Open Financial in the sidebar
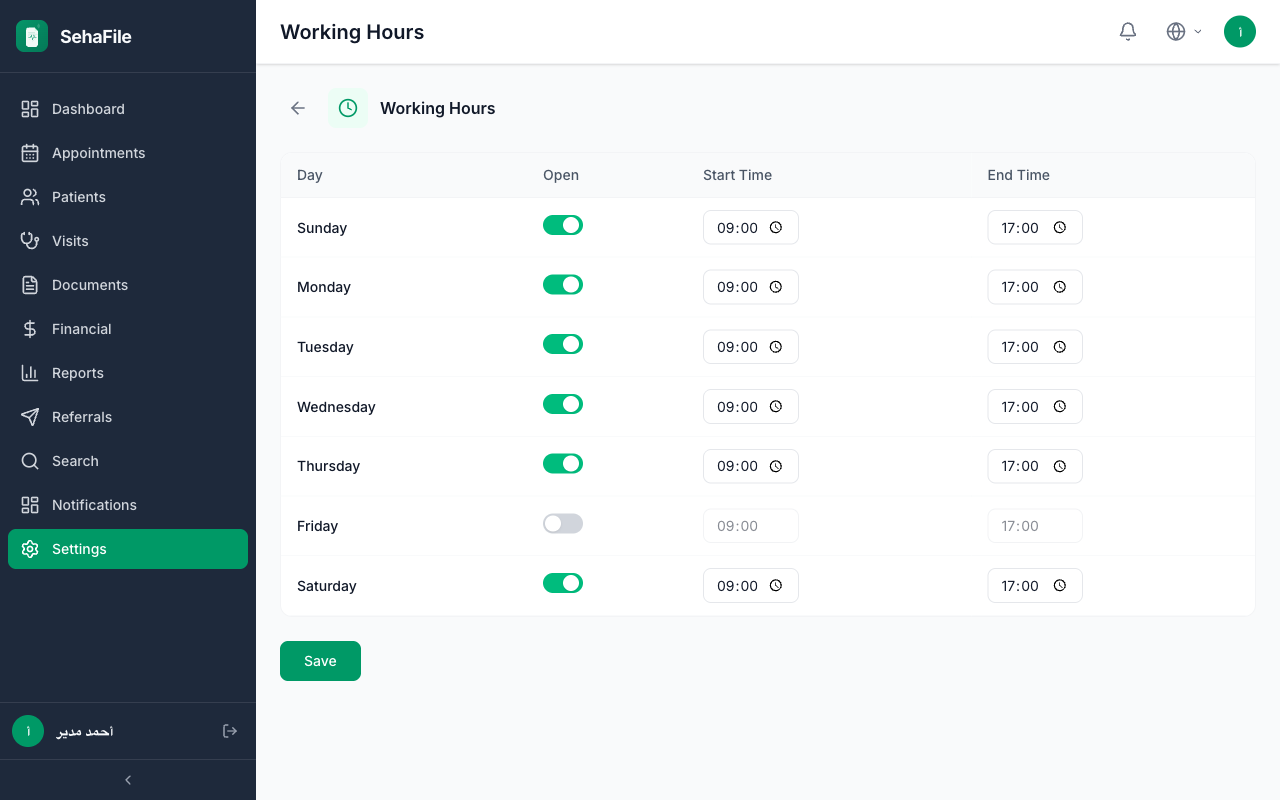1280x800 pixels. (x=128, y=329)
